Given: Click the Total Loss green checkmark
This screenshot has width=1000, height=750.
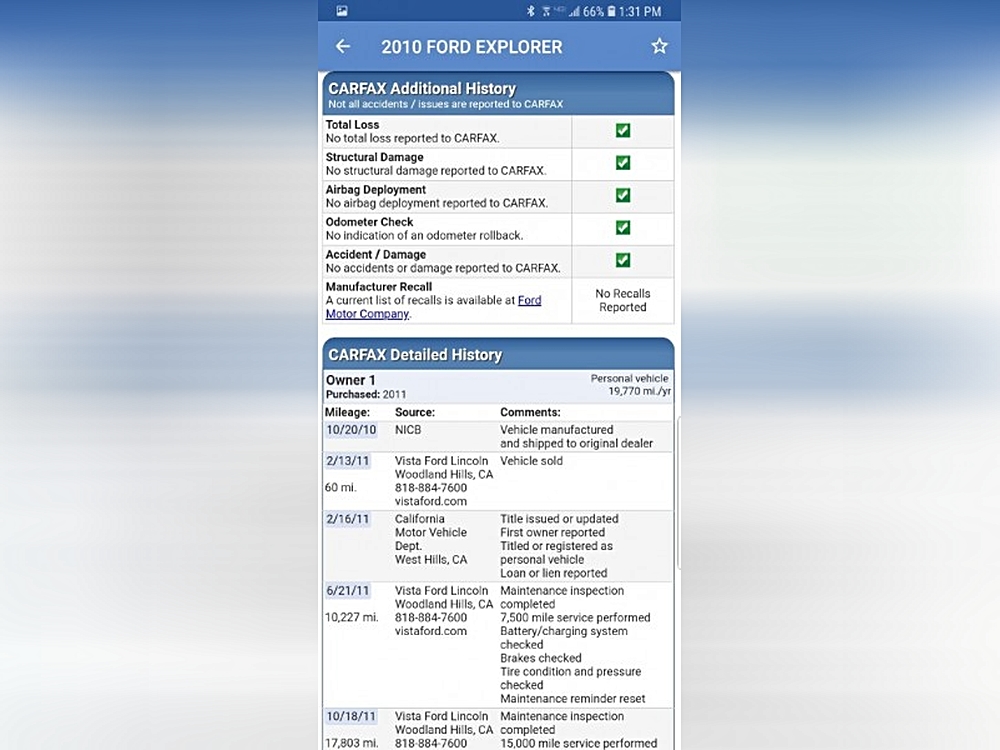Looking at the screenshot, I should (622, 131).
